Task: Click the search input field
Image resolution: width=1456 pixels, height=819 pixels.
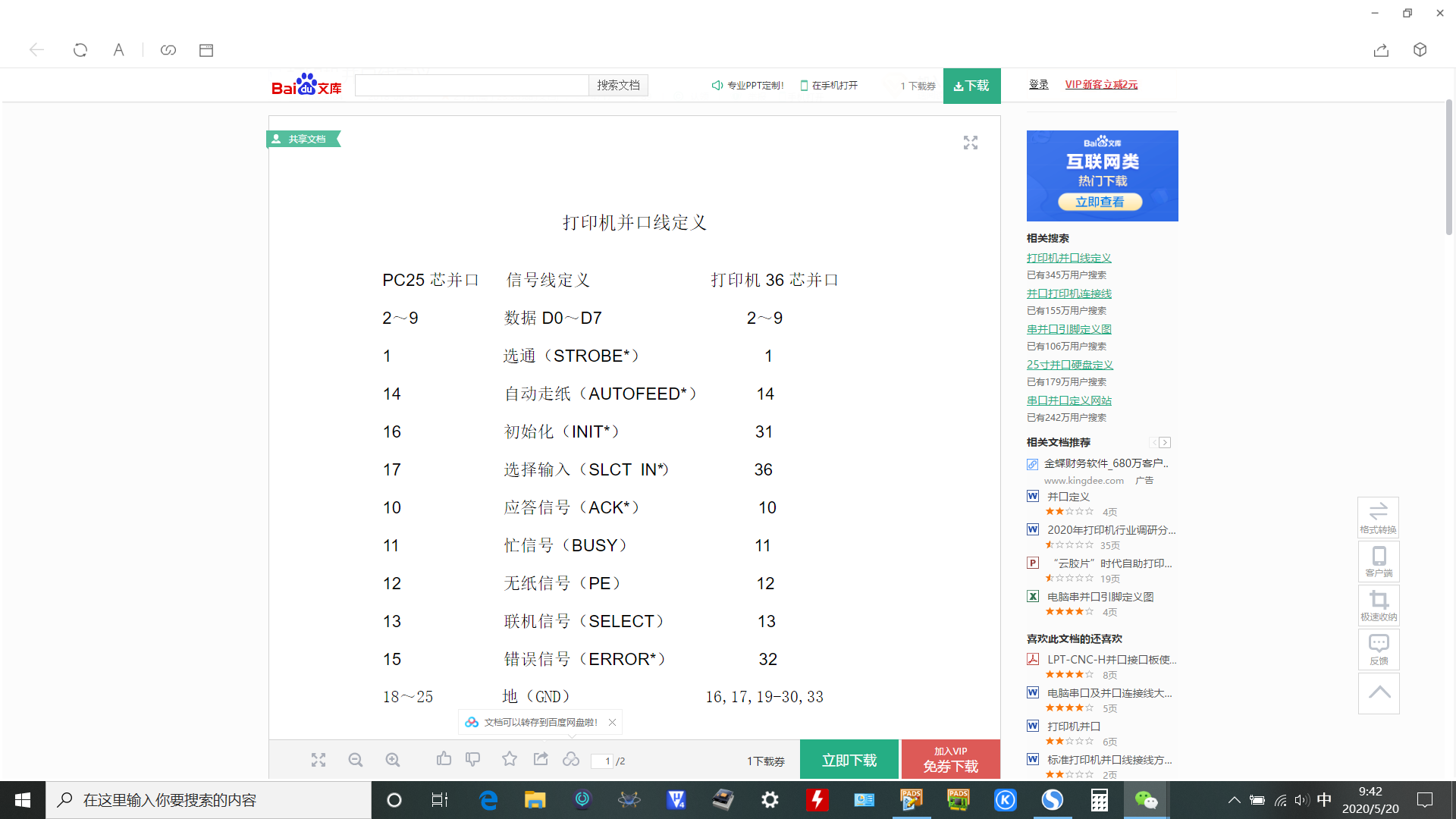Action: (472, 85)
